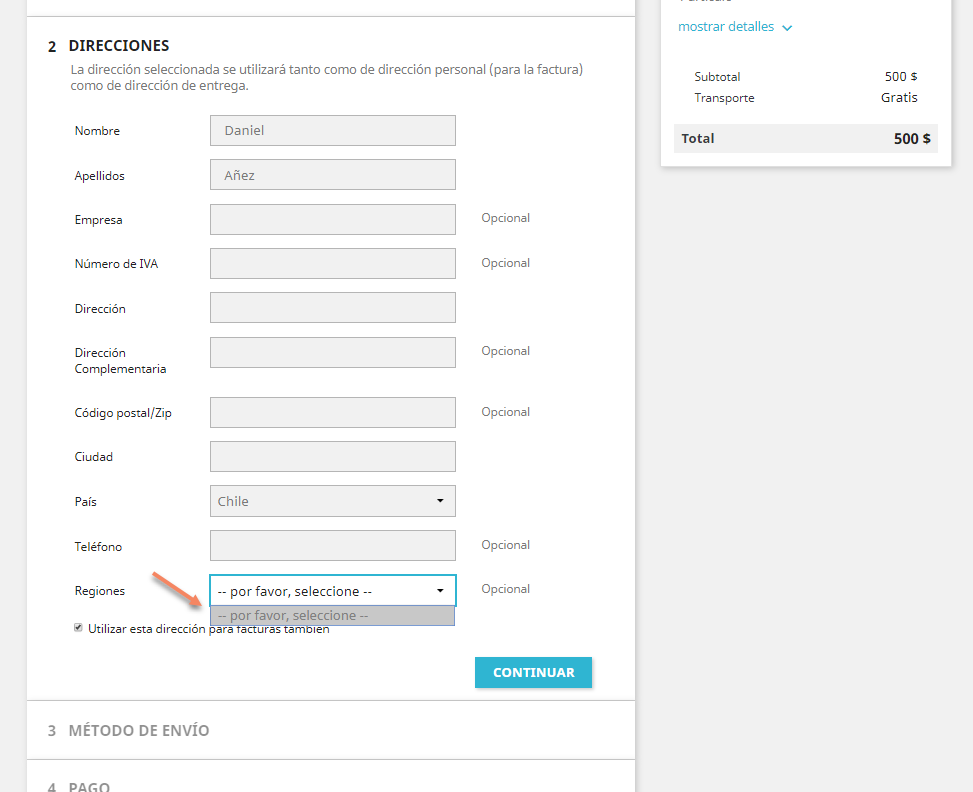
Task: Click the DIRECCIONES section heading
Action: pyautogui.click(x=119, y=46)
